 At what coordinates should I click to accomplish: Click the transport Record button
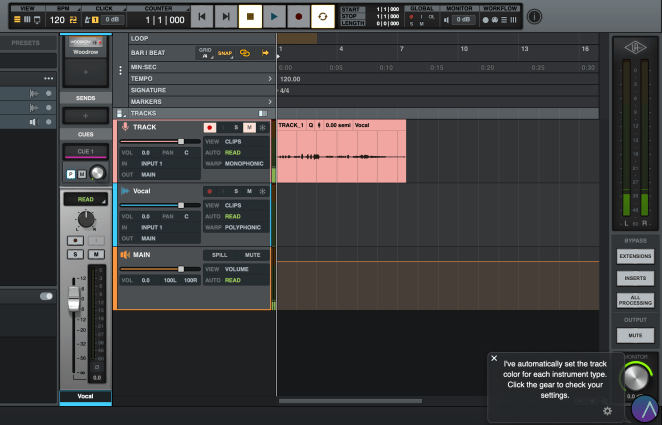(x=298, y=16)
